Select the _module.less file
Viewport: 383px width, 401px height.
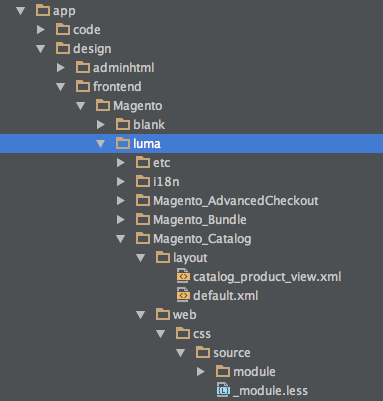pyautogui.click(x=270, y=391)
